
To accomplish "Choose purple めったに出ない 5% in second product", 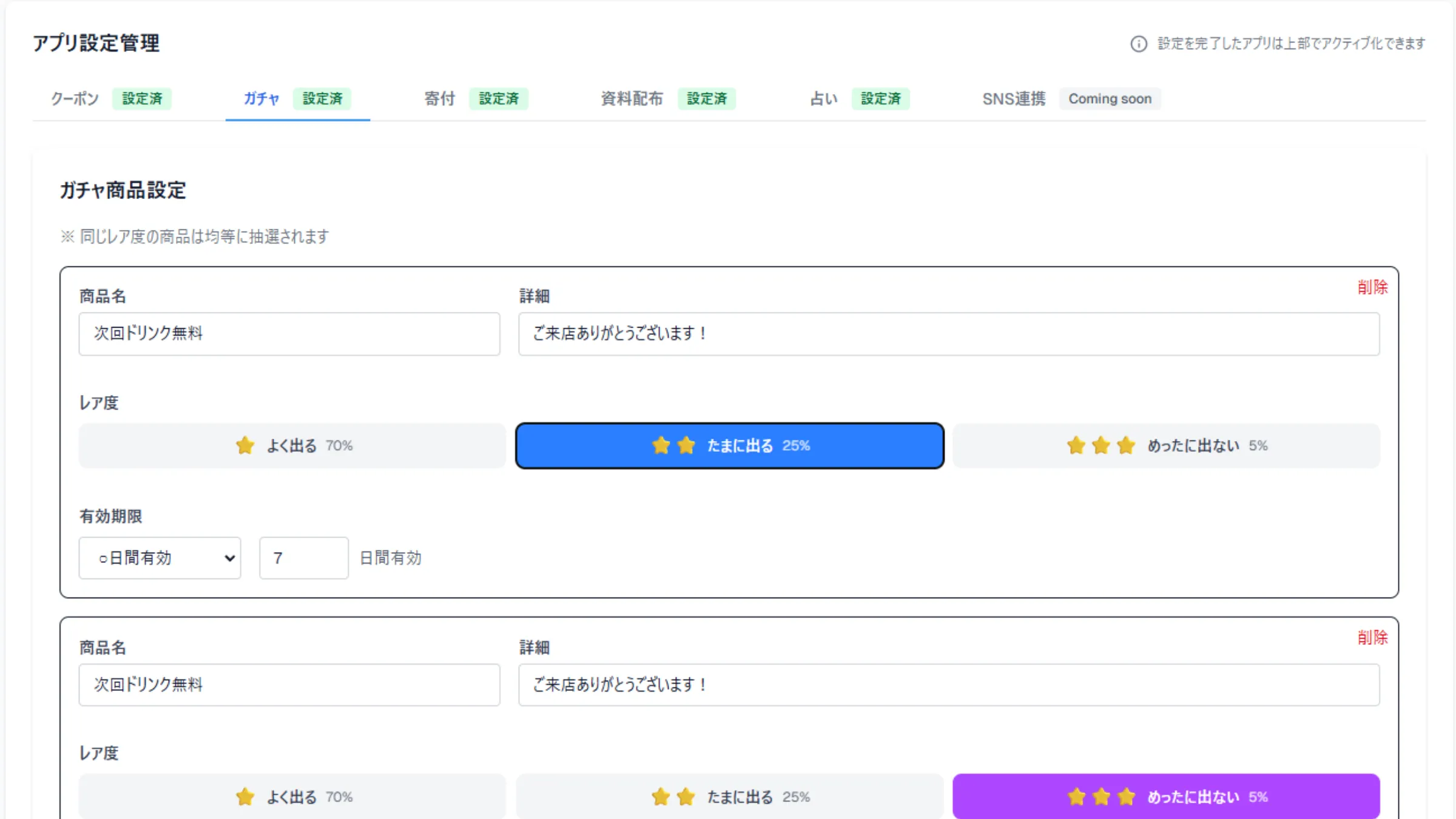I will click(1166, 797).
